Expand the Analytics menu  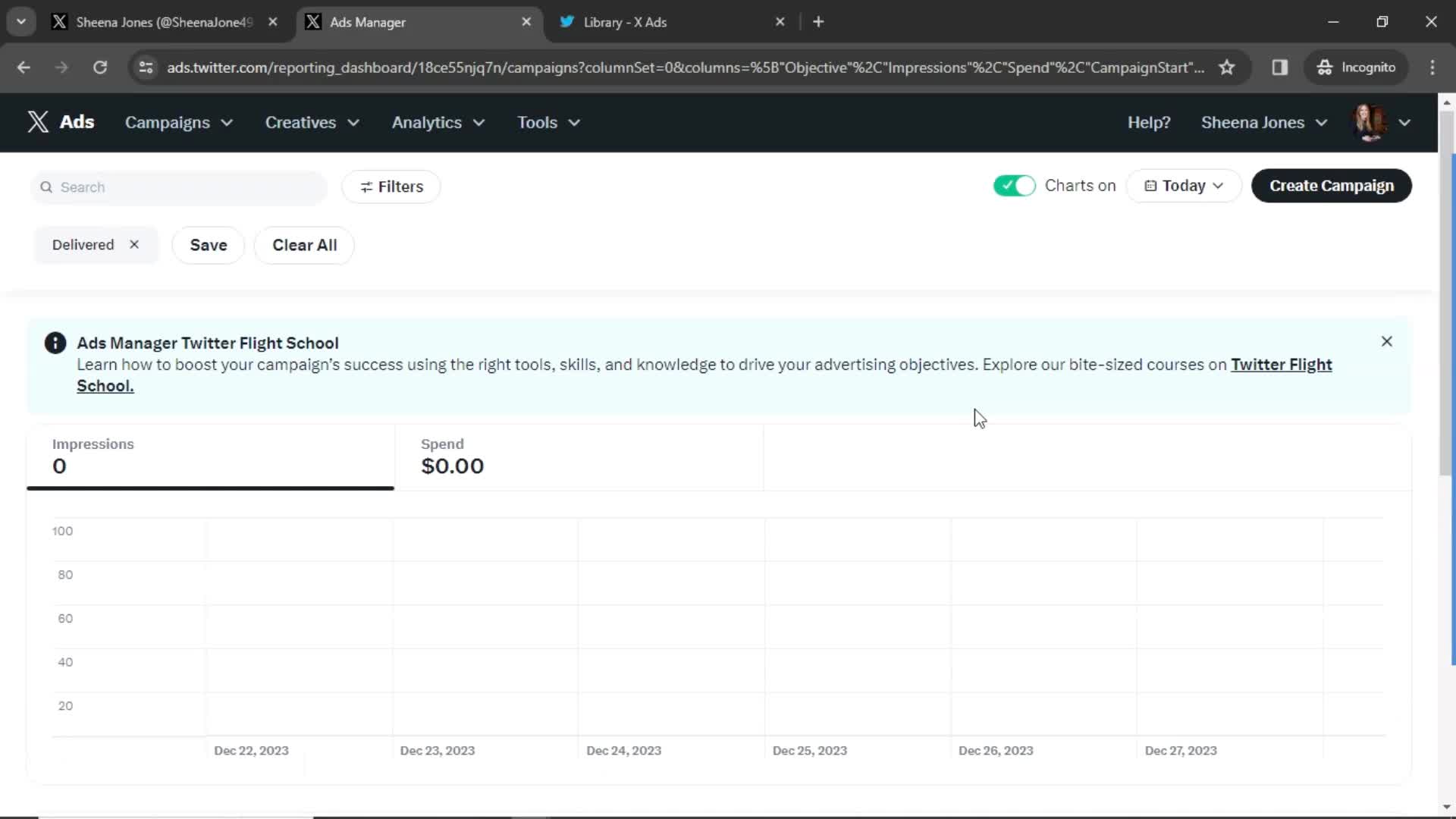[438, 123]
